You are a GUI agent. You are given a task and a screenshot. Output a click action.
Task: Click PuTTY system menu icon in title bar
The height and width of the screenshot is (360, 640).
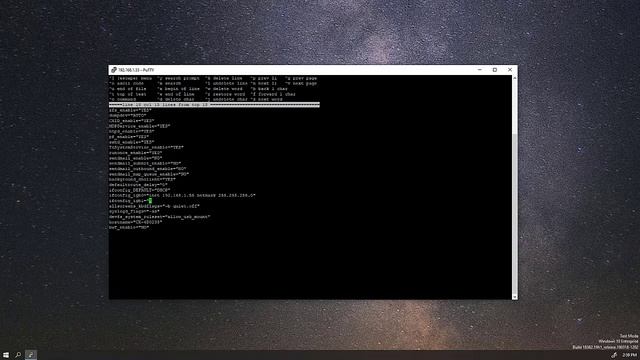(114, 70)
